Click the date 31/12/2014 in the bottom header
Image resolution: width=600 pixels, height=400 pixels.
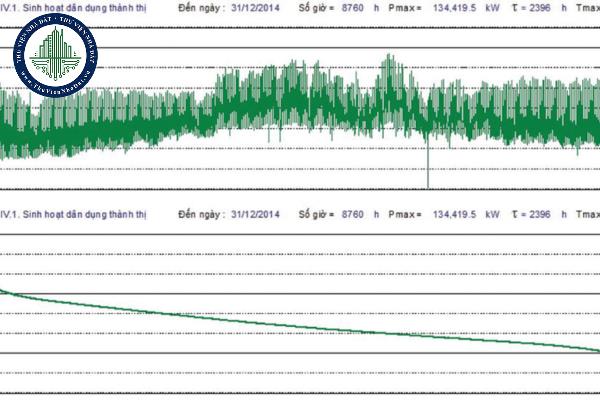(258, 214)
